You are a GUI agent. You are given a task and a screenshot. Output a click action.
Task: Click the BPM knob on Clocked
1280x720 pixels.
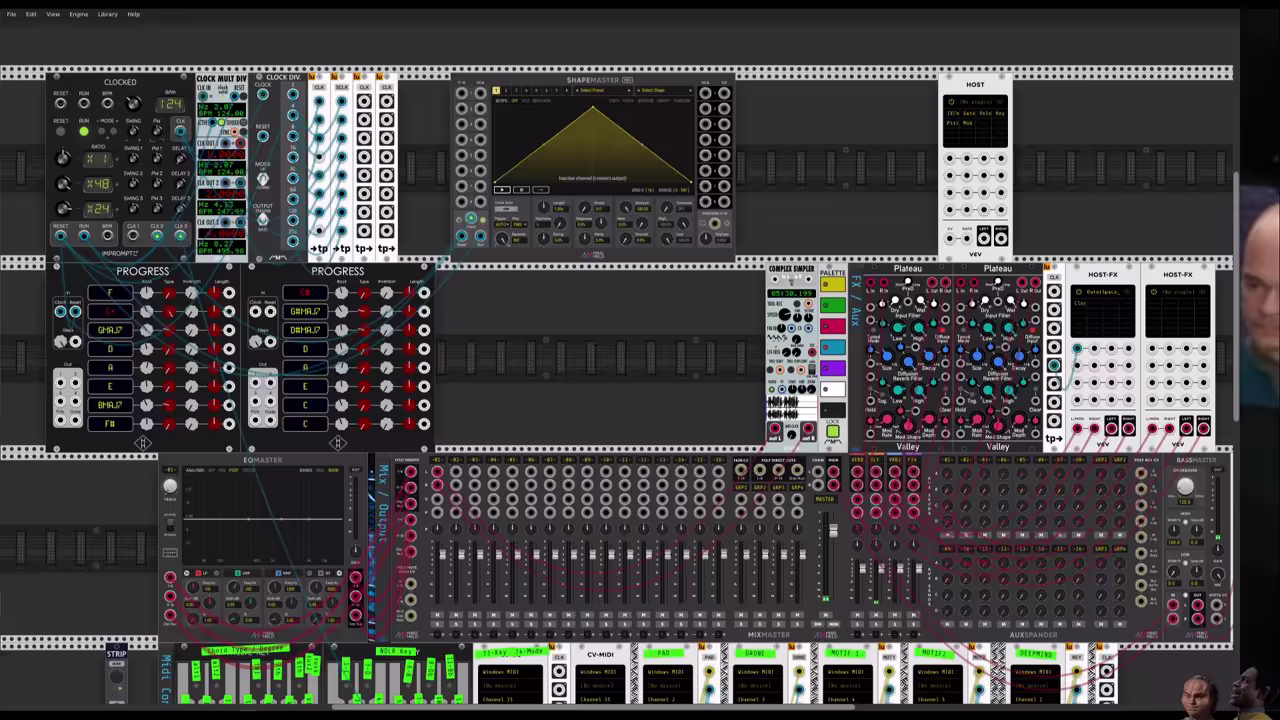(133, 104)
